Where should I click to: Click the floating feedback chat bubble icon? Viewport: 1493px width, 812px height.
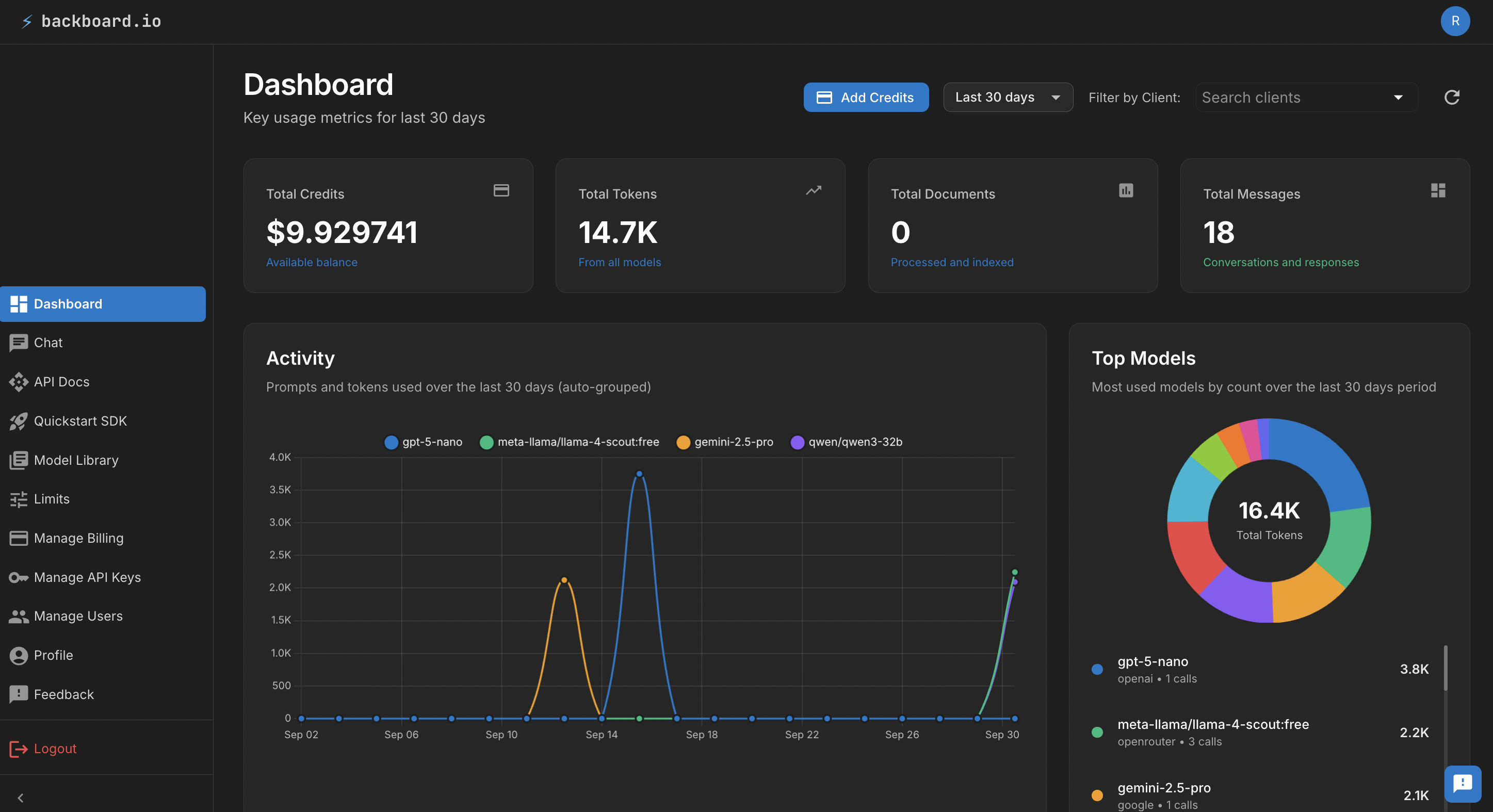click(1462, 784)
